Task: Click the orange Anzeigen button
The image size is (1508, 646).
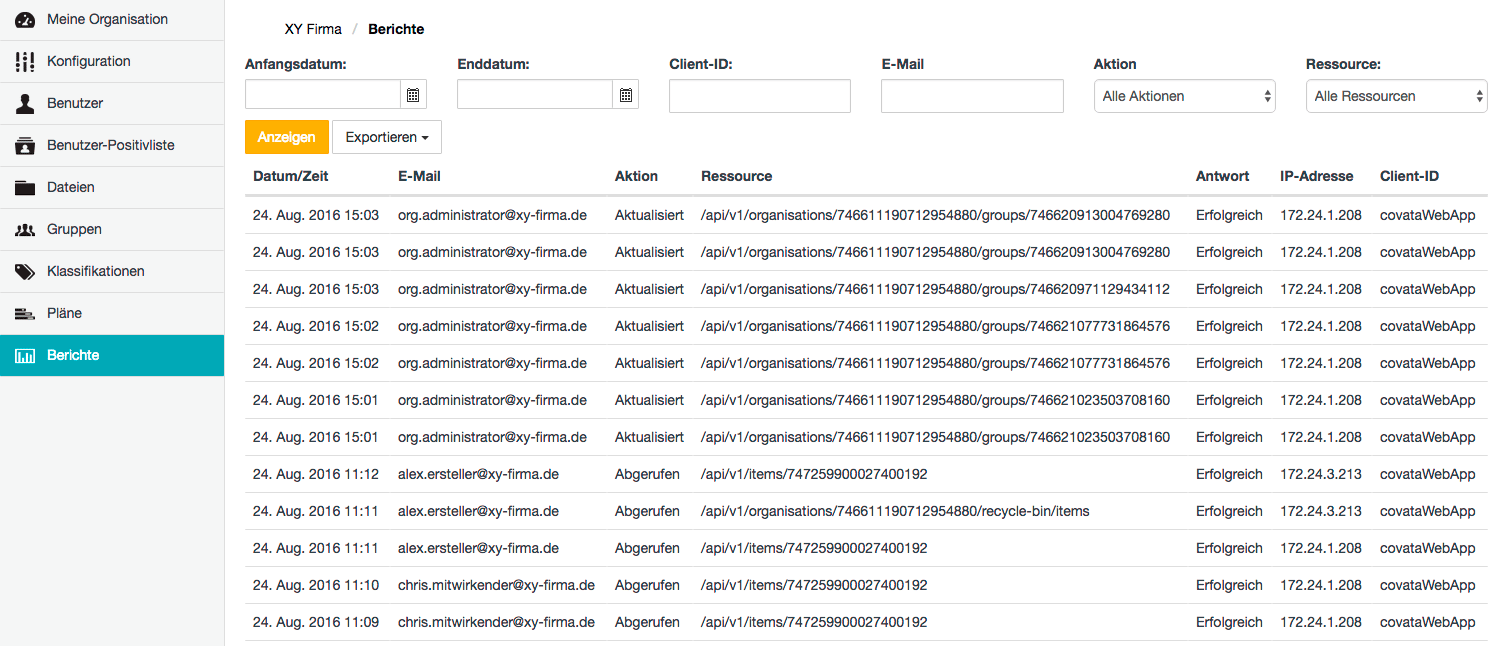Action: [287, 137]
